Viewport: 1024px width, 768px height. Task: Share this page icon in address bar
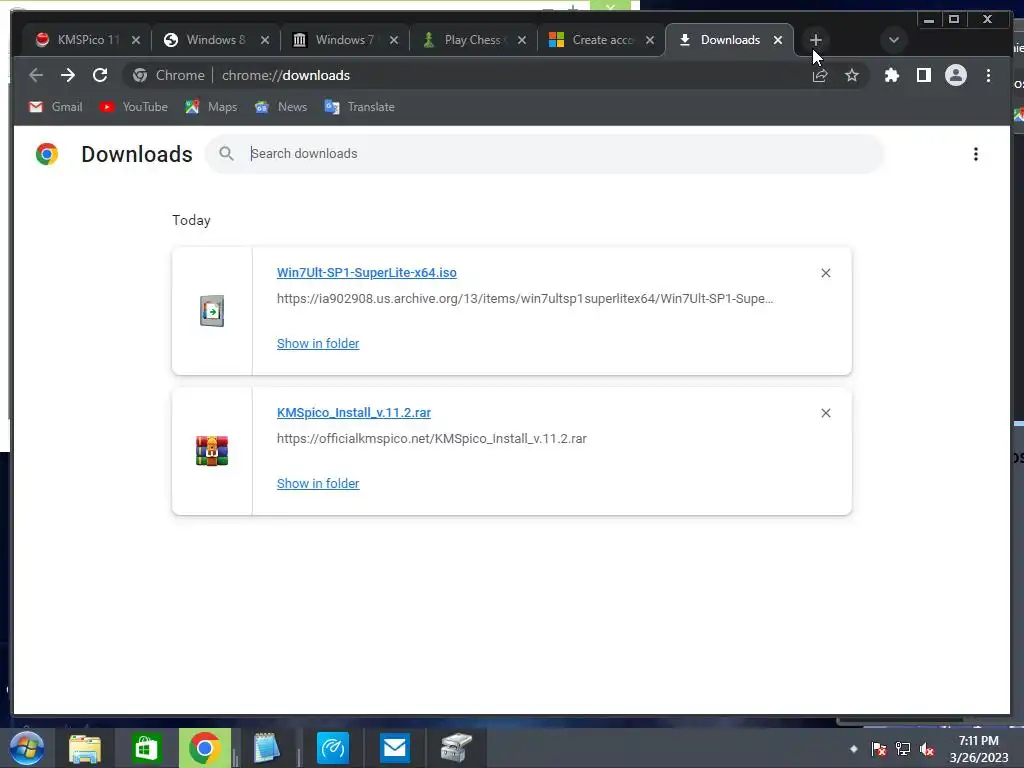[x=820, y=75]
